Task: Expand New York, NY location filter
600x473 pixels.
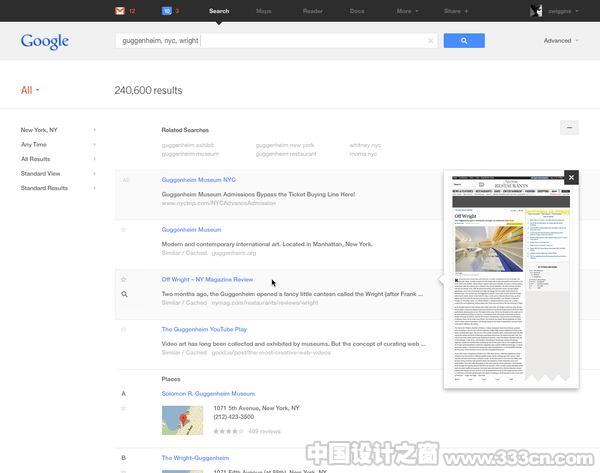Action: click(x=58, y=130)
